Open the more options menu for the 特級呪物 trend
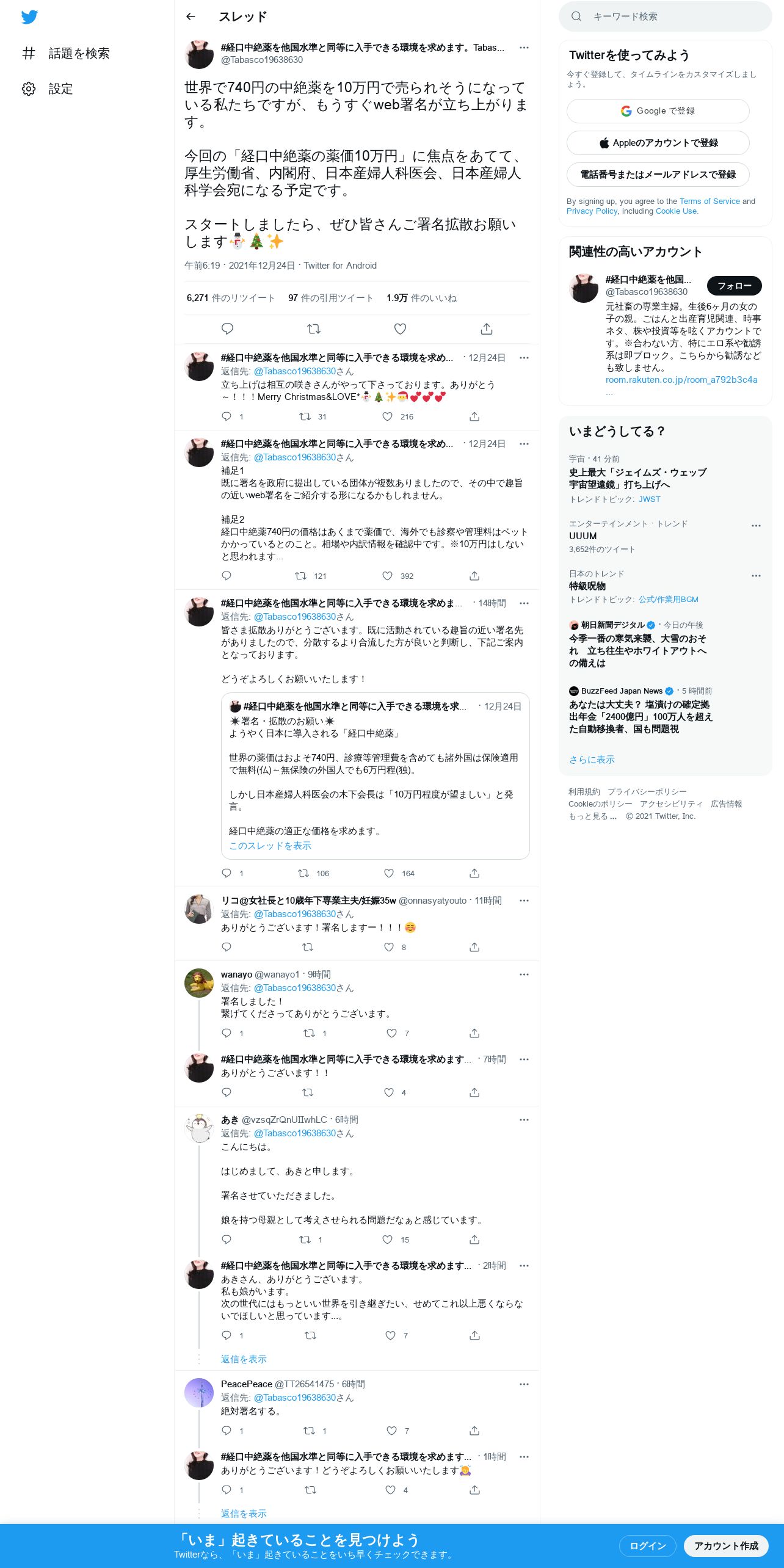 (x=756, y=576)
